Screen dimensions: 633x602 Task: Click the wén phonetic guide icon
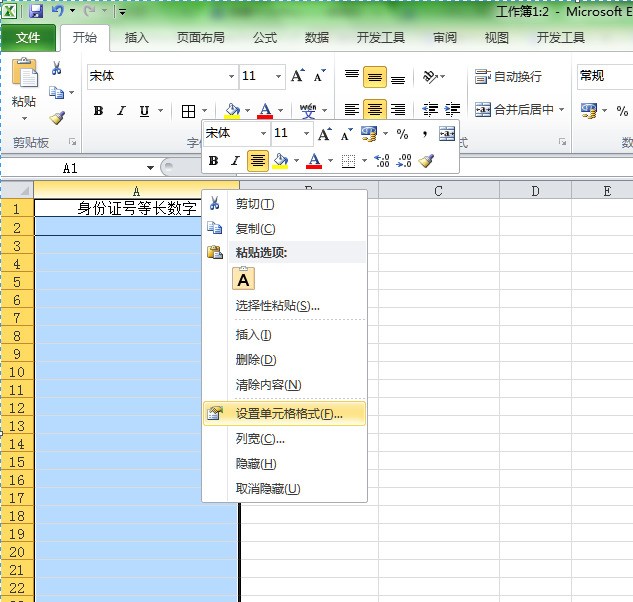coord(308,111)
